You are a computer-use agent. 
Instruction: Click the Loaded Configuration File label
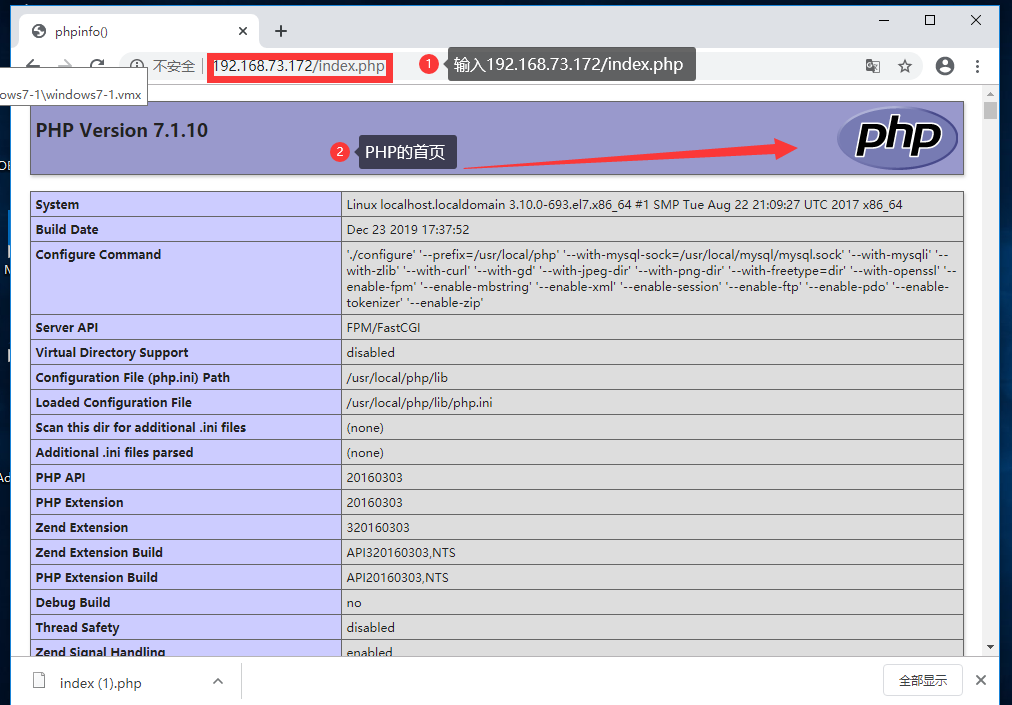[114, 403]
